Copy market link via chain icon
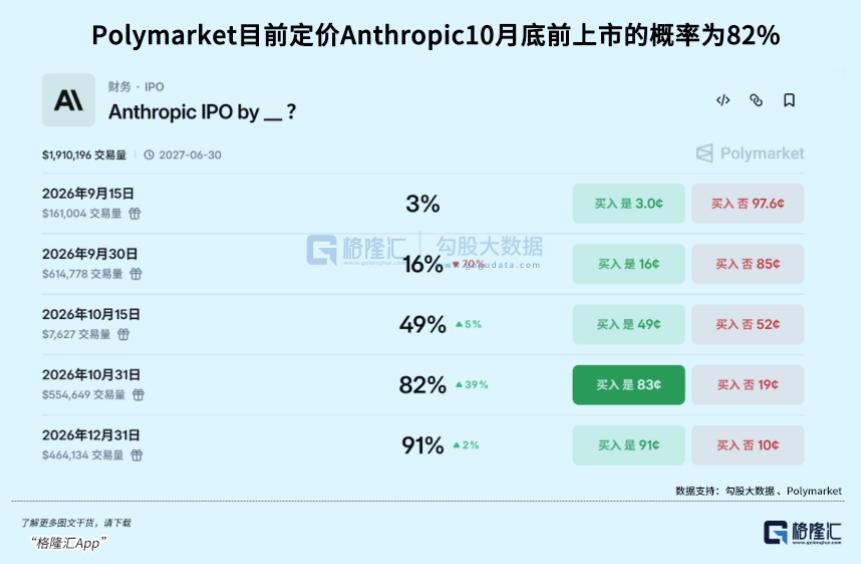861x564 pixels. (756, 100)
